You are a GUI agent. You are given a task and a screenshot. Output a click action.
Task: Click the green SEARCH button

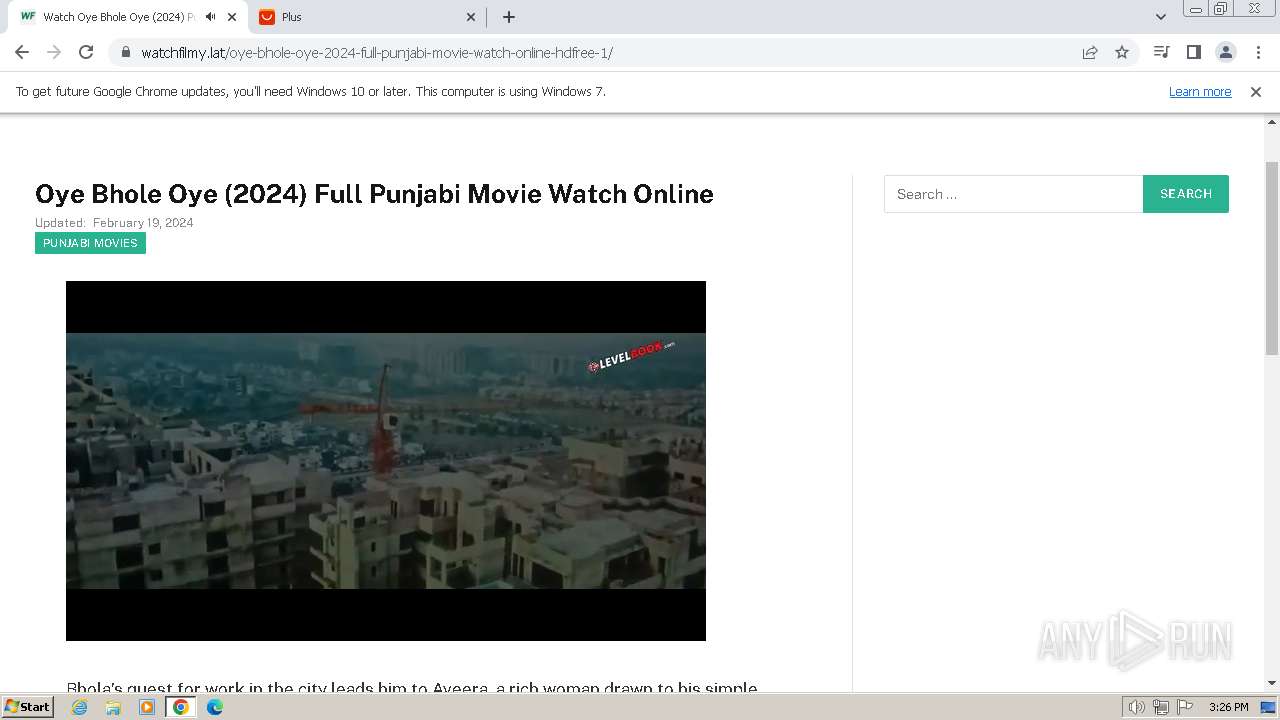[x=1186, y=194]
